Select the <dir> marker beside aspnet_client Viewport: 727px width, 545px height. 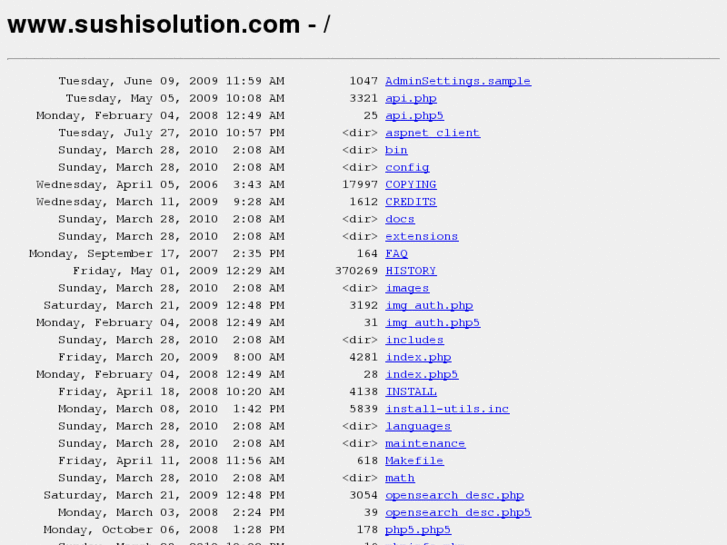point(360,133)
